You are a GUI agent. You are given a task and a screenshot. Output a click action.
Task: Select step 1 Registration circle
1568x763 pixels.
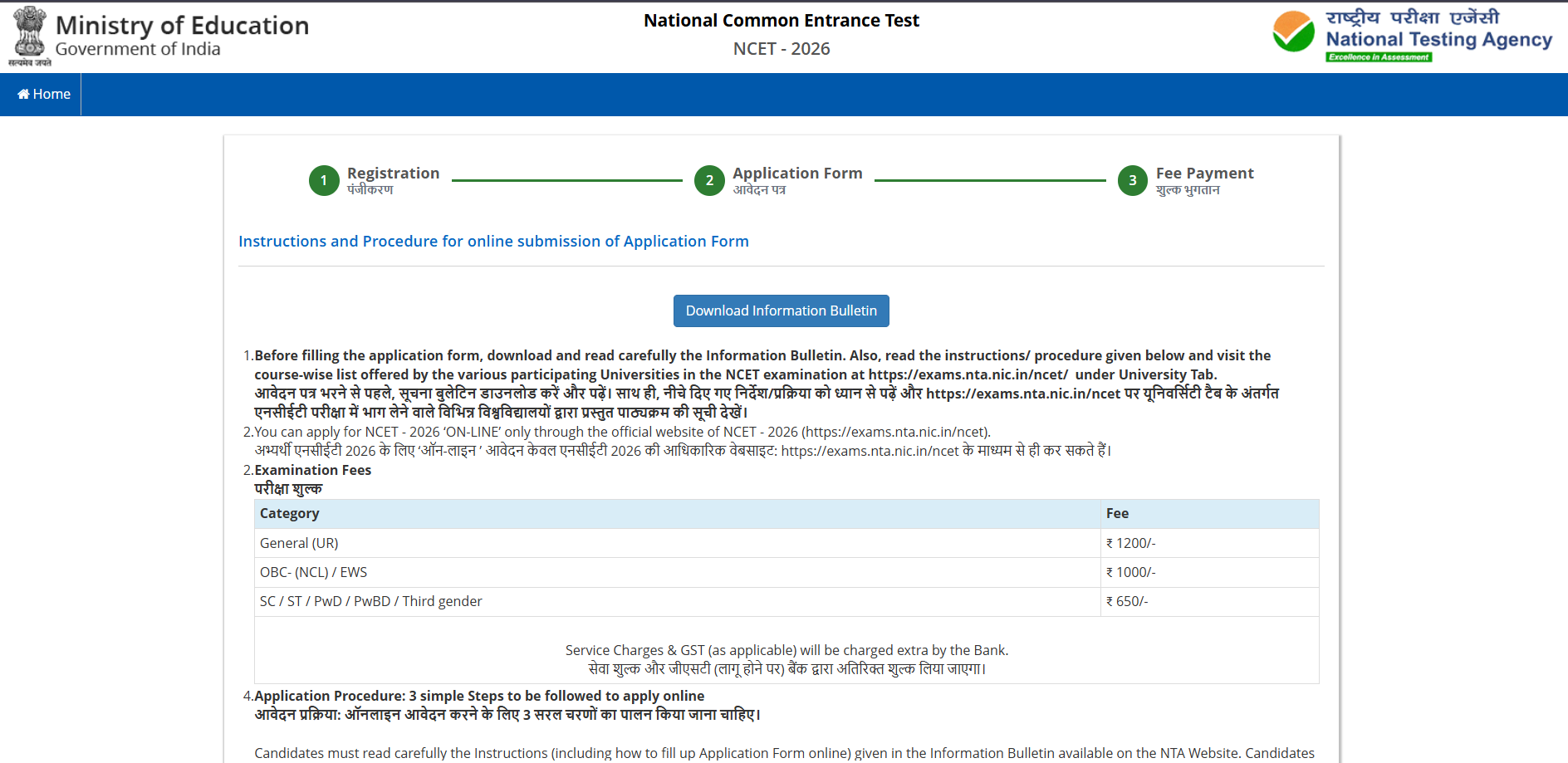pyautogui.click(x=324, y=181)
